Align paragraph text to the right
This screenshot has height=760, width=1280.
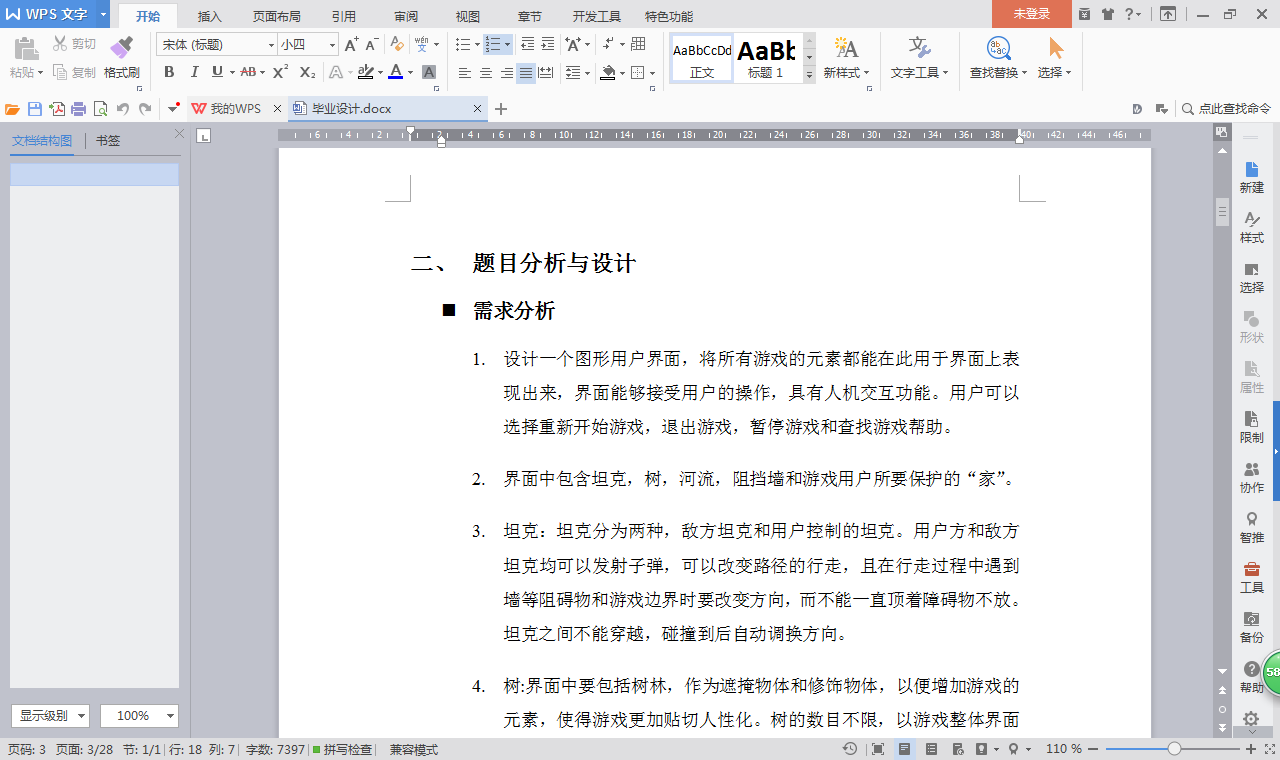(x=506, y=73)
